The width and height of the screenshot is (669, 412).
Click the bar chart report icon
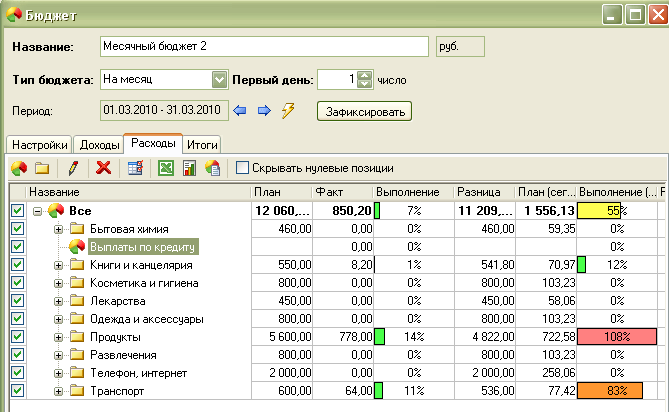(x=189, y=168)
